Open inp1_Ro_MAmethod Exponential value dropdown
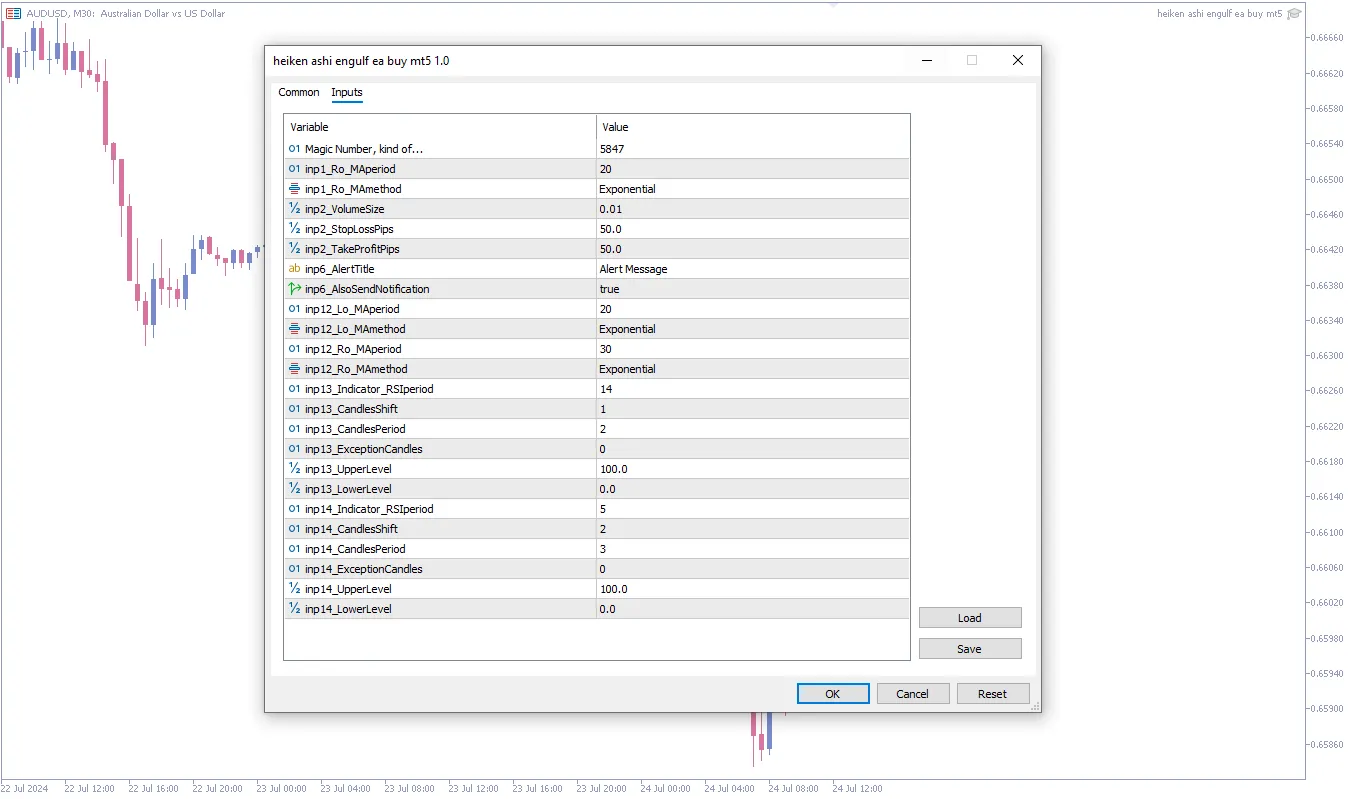The width and height of the screenshot is (1356, 799). (x=753, y=189)
